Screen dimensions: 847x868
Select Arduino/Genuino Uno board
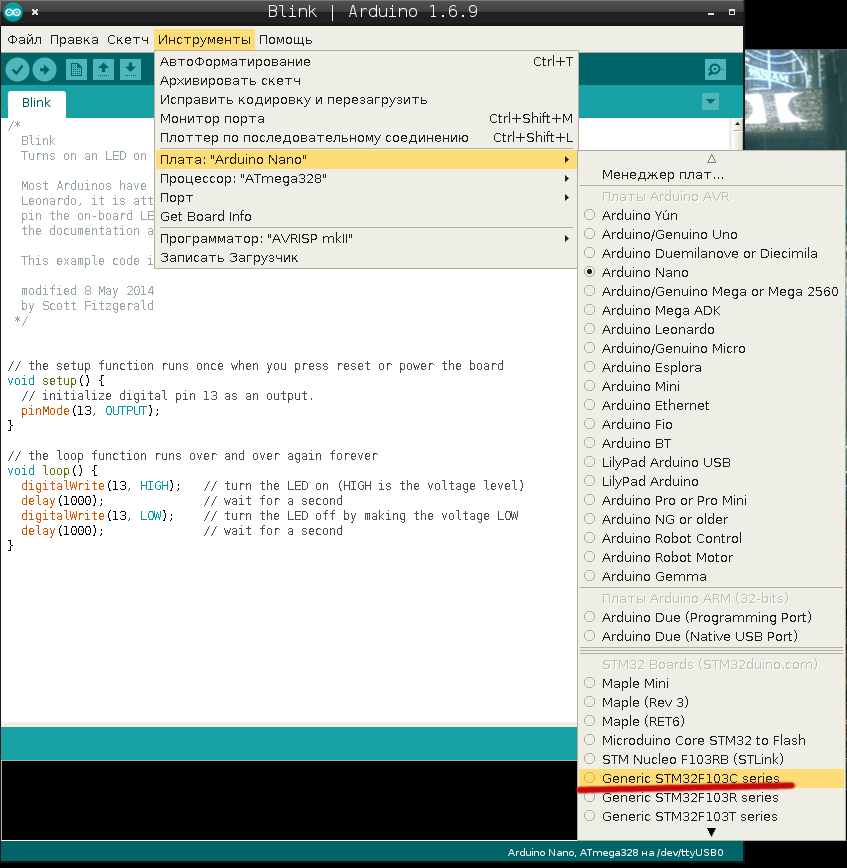tap(712, 234)
